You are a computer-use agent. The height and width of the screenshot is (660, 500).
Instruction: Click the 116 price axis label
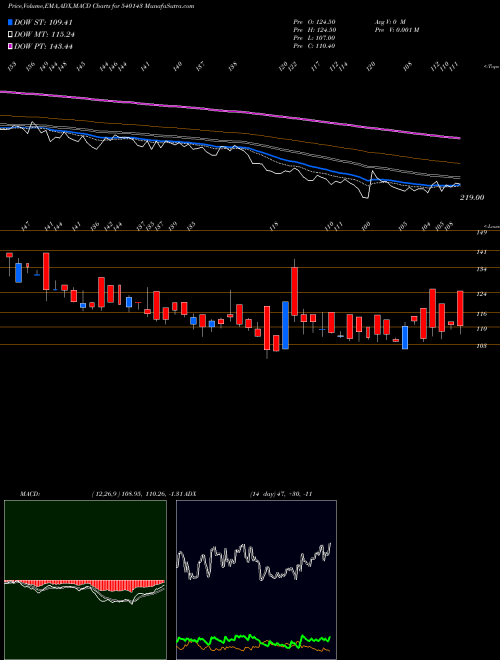coord(481,314)
